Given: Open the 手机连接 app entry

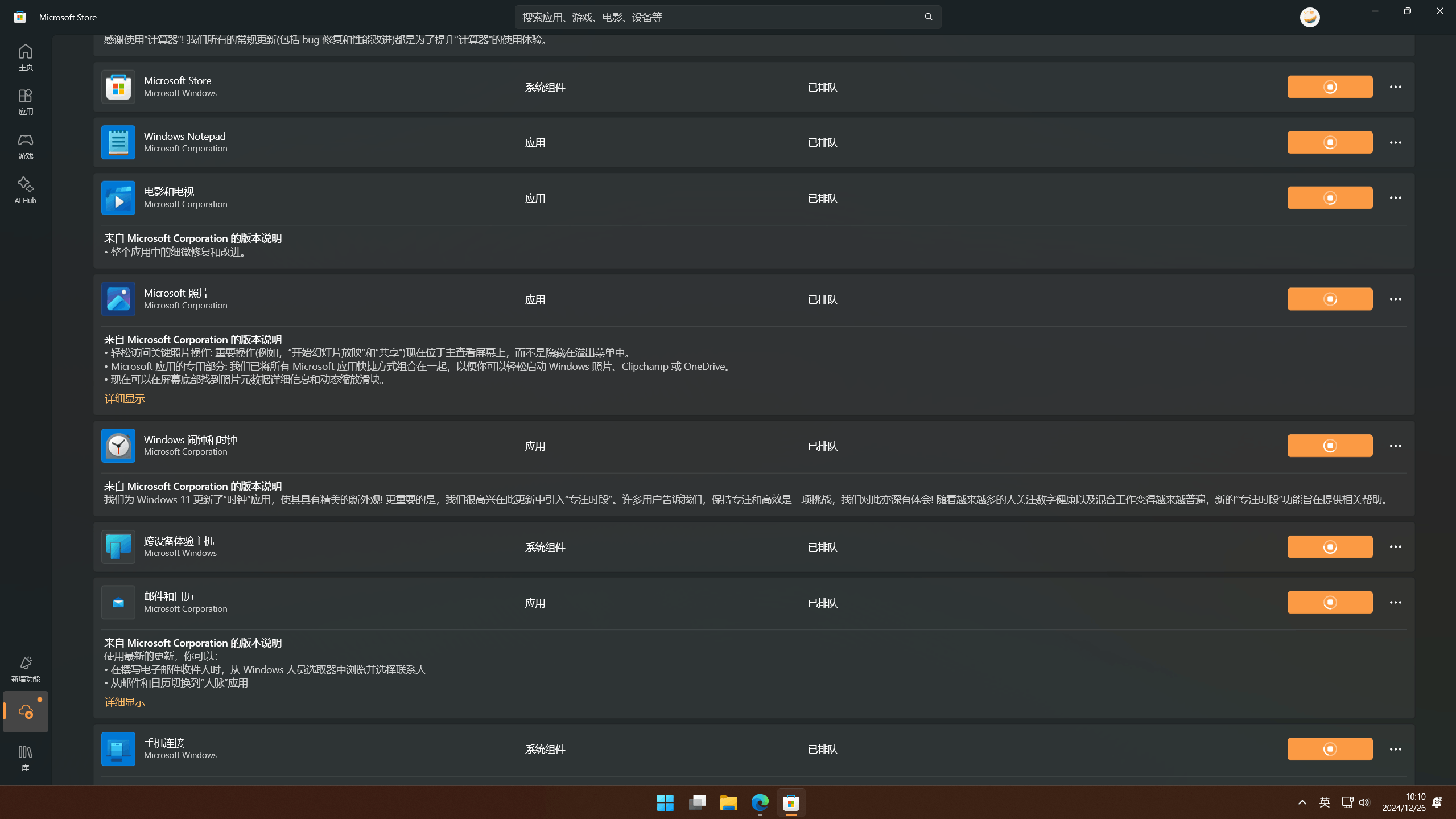Looking at the screenshot, I should 164,743.
